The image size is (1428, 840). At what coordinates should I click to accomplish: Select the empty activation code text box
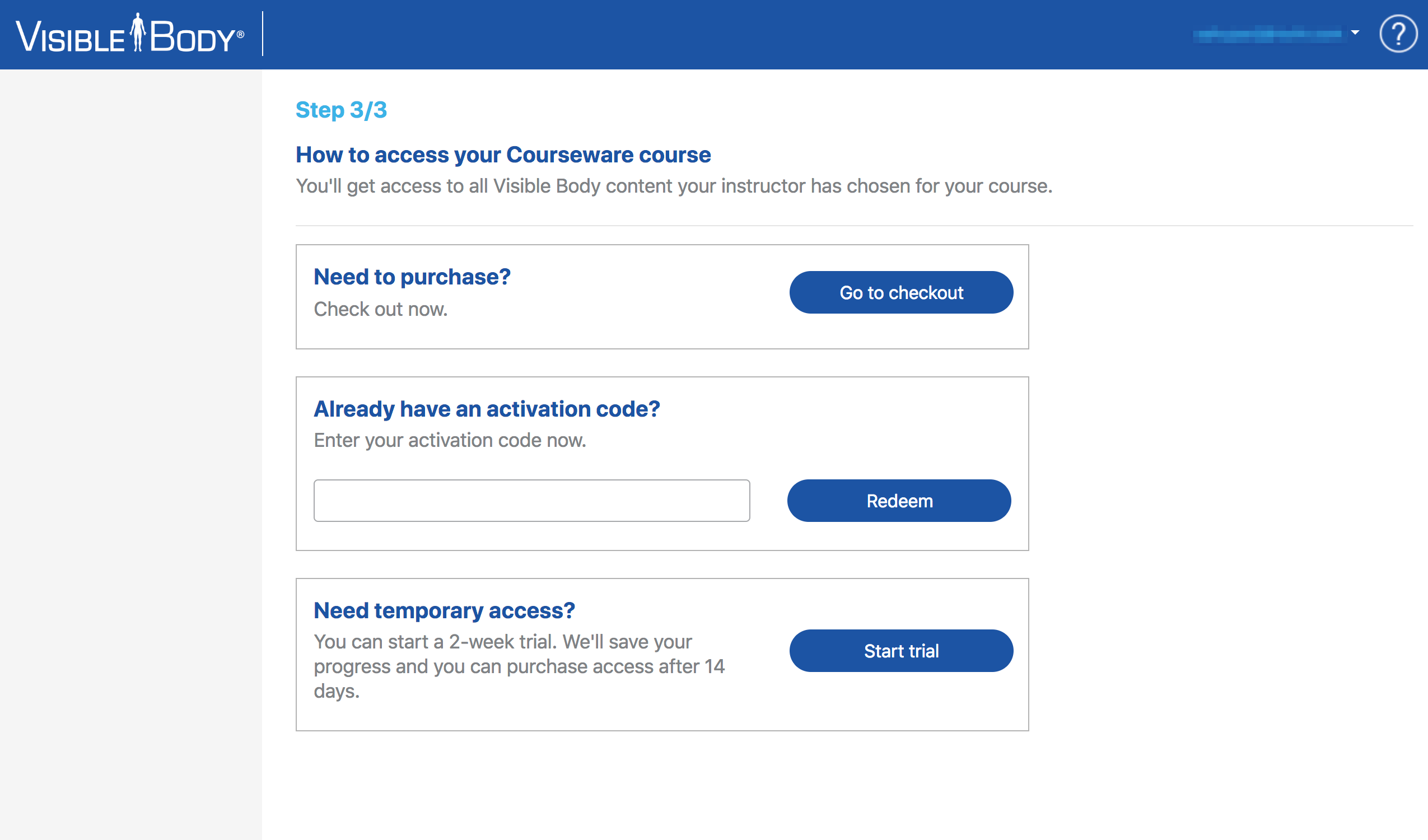tap(531, 501)
